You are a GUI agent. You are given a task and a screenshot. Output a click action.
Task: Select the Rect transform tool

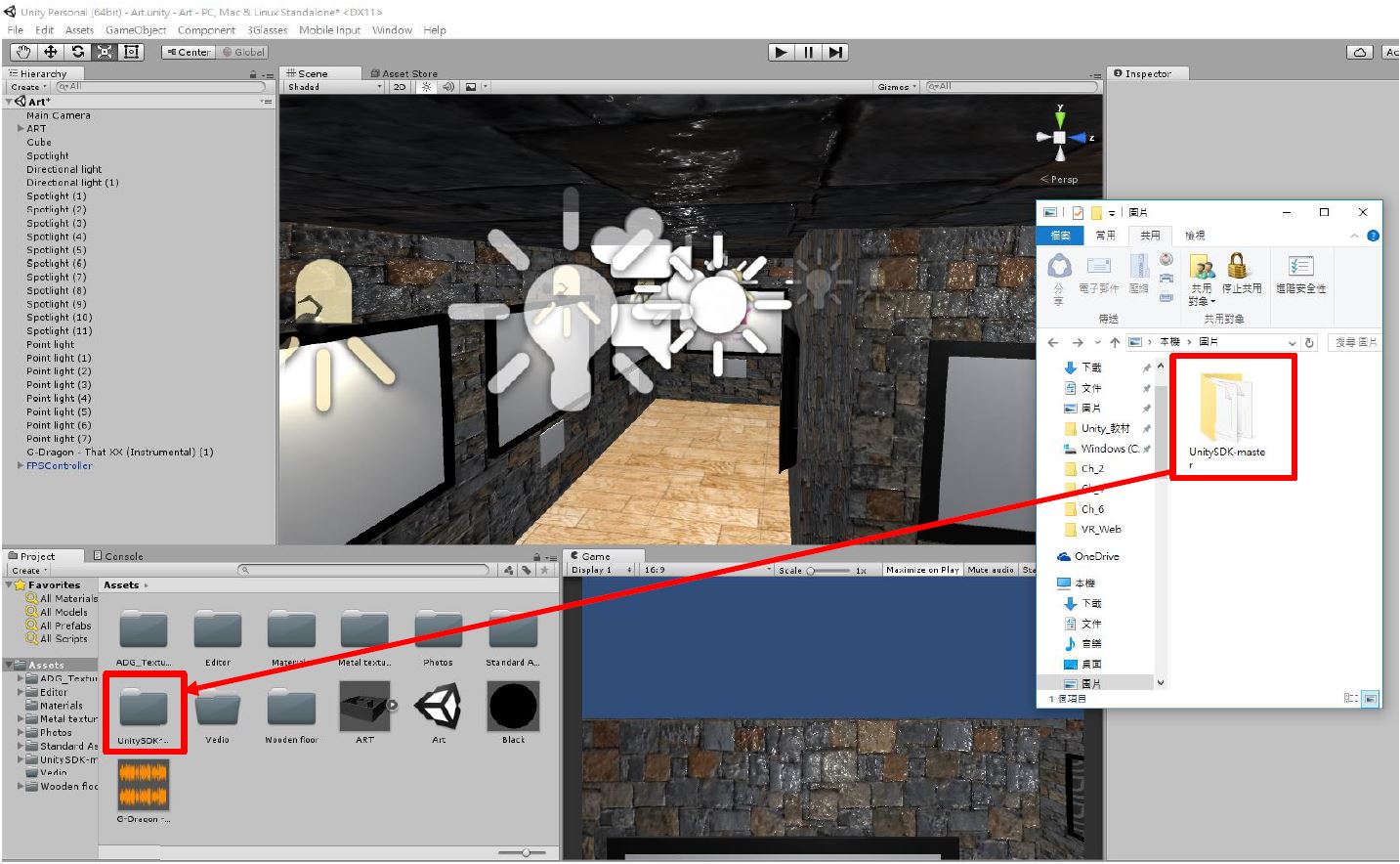132,52
